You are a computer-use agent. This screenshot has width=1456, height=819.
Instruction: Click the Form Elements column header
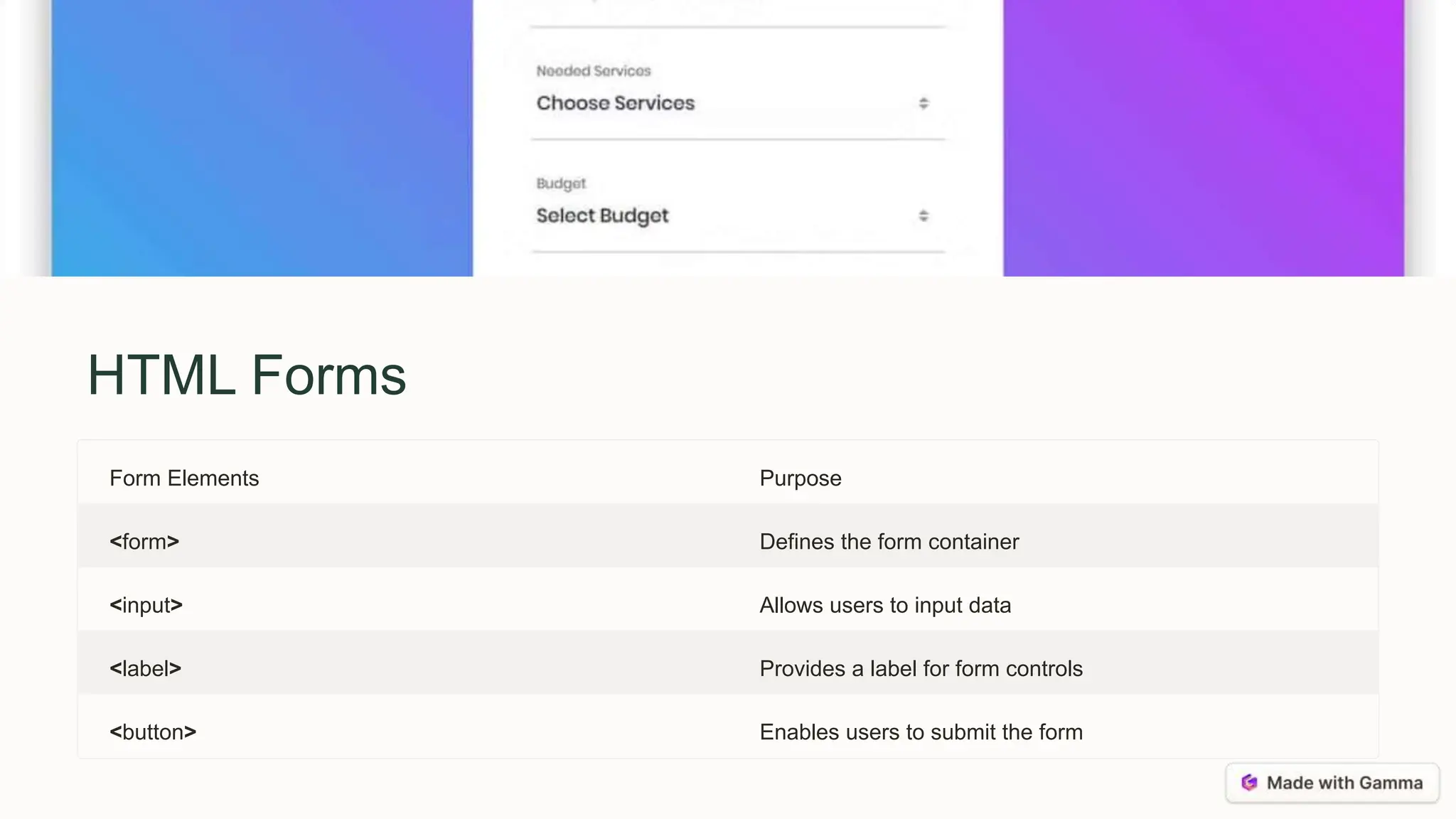(184, 478)
